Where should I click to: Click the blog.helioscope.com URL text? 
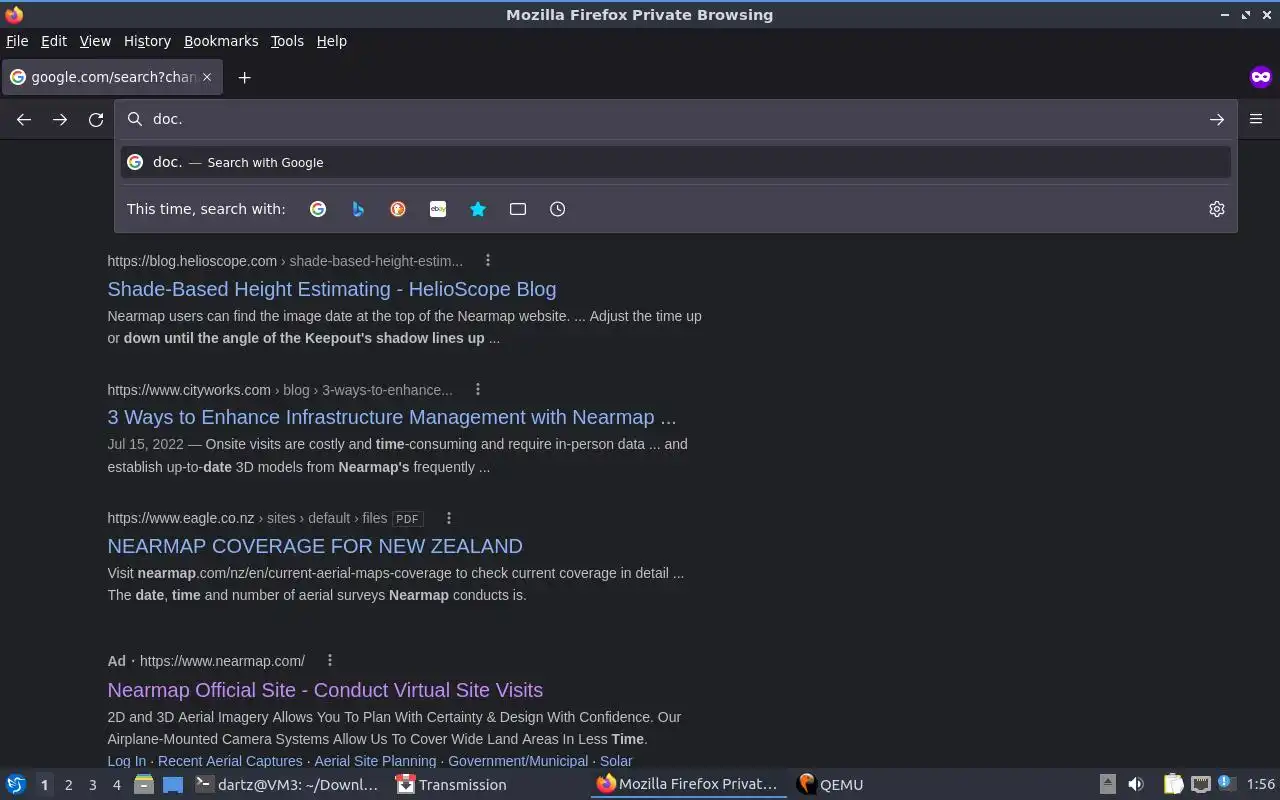[x=192, y=261]
